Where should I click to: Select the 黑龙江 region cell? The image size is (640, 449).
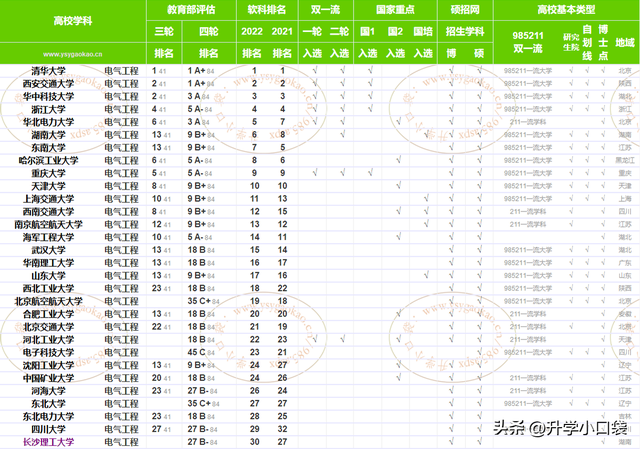click(625, 160)
